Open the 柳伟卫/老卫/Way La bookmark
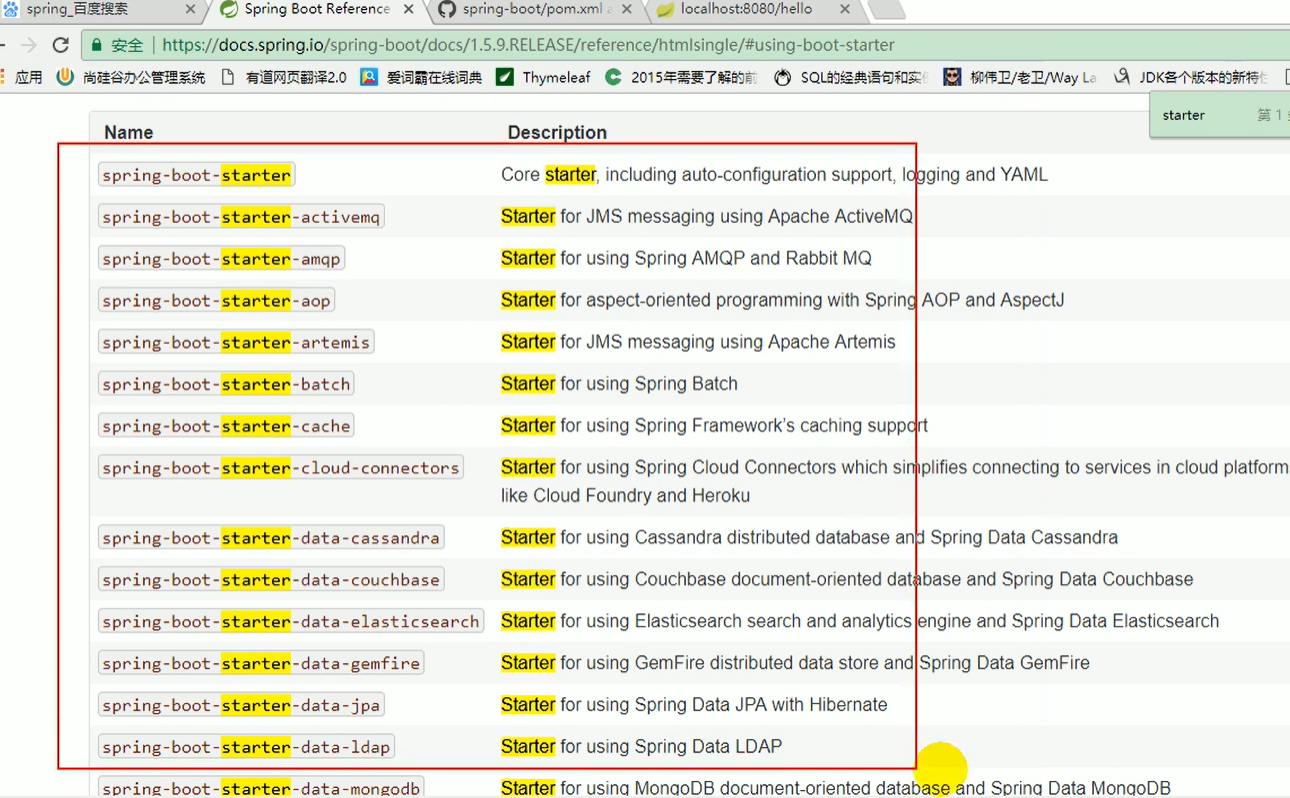 pyautogui.click(x=1020, y=77)
